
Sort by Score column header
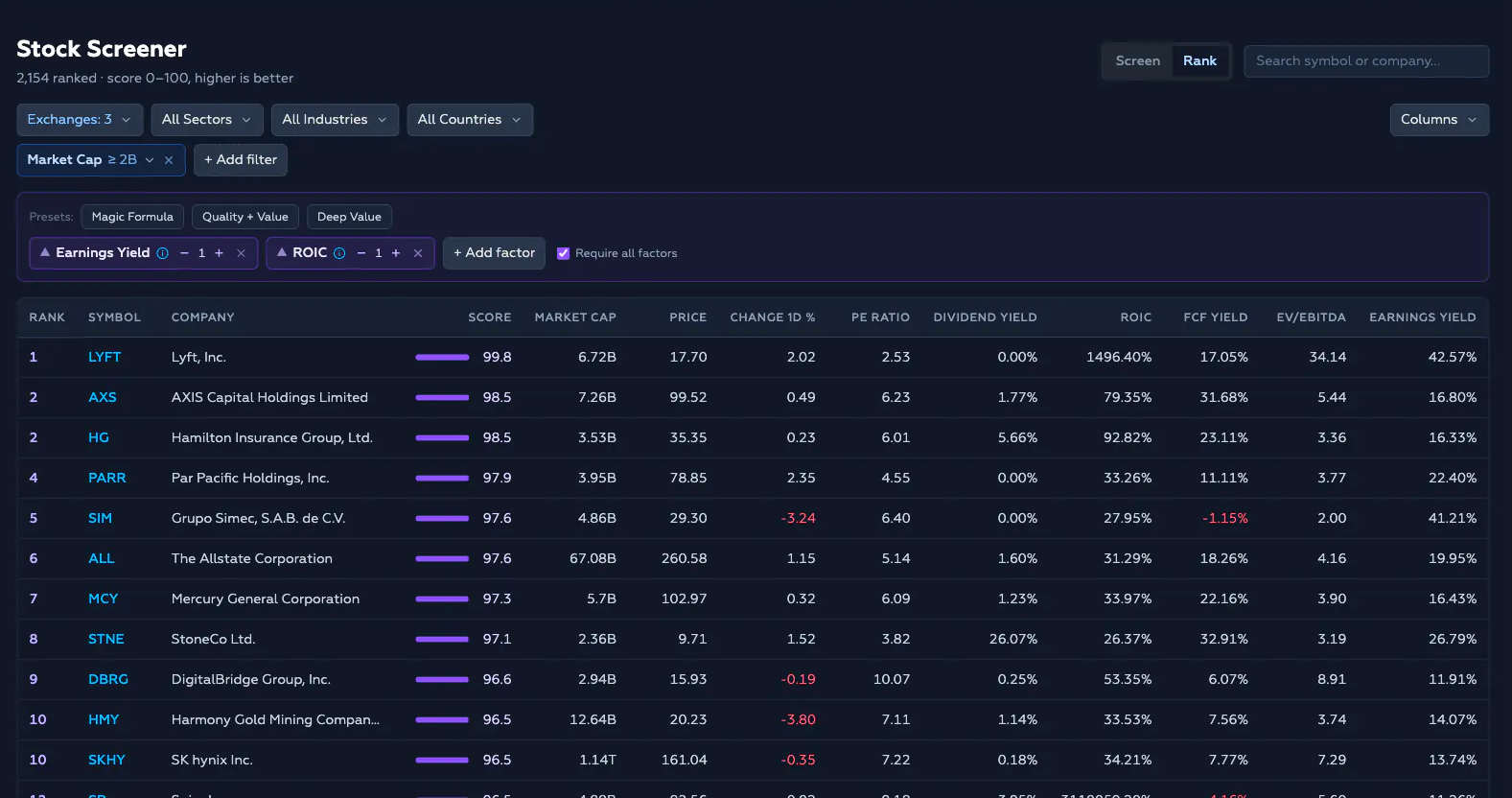[x=489, y=317]
